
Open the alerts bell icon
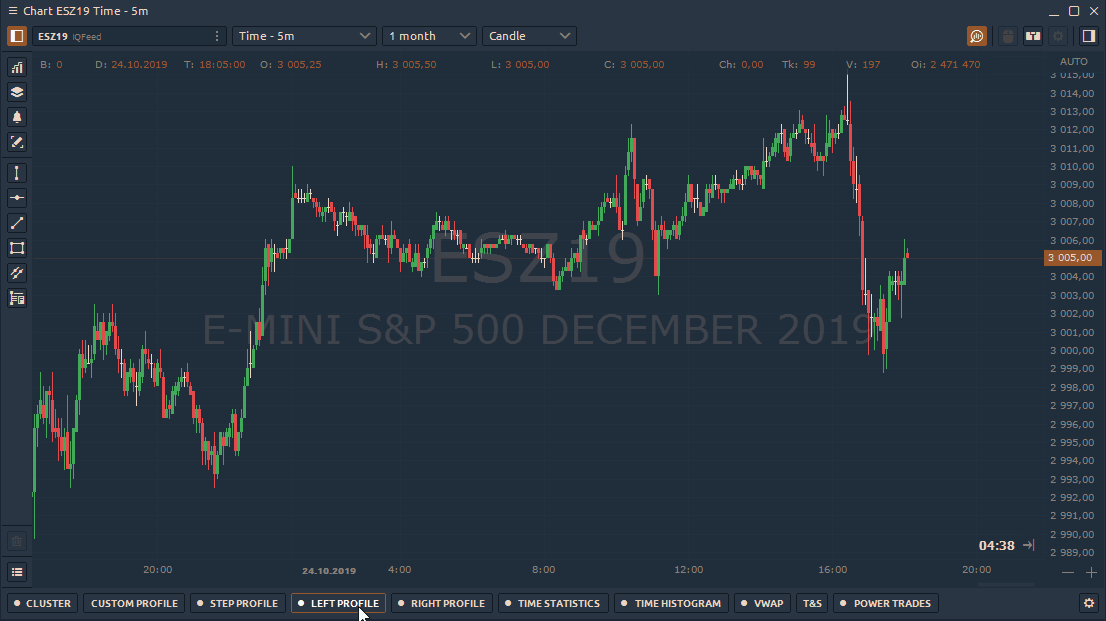pyautogui.click(x=17, y=117)
